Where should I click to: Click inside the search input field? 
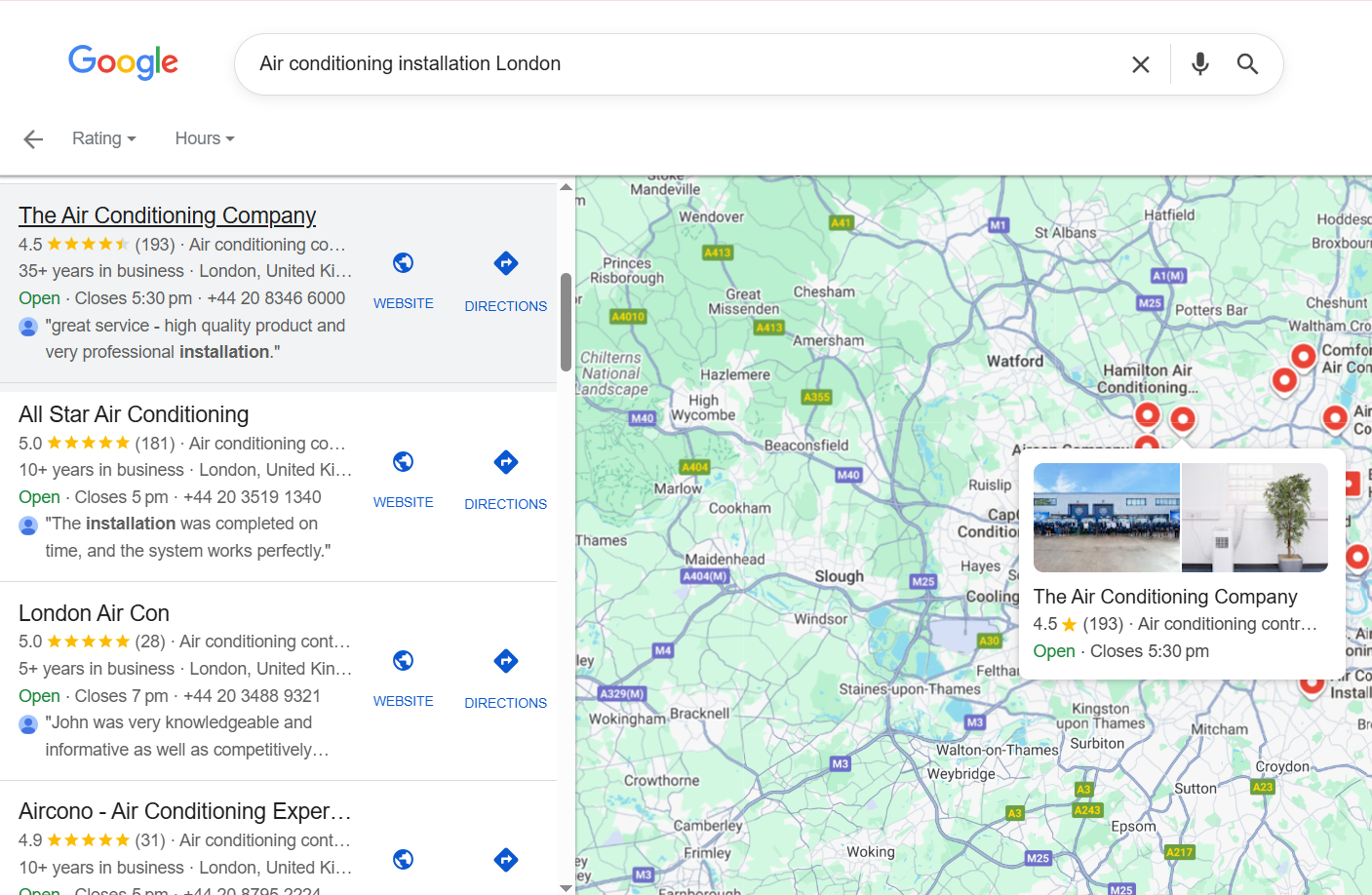point(683,64)
